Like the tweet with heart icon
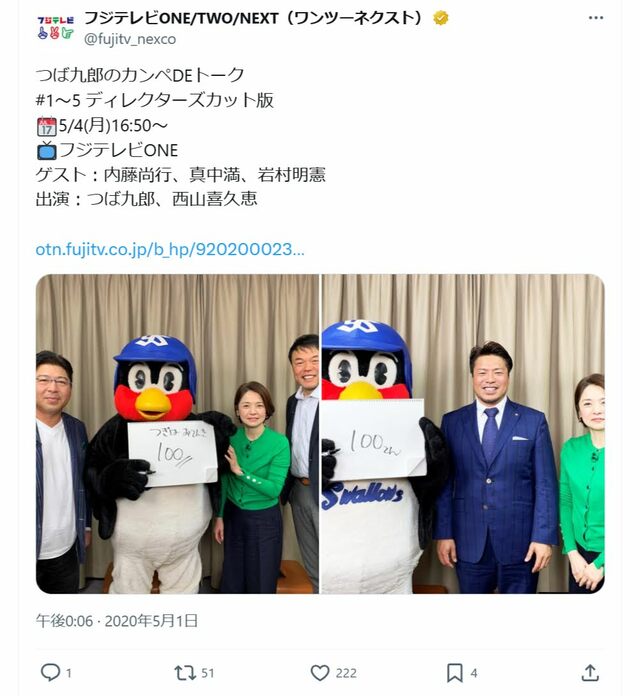The height and width of the screenshot is (696, 640). (320, 673)
